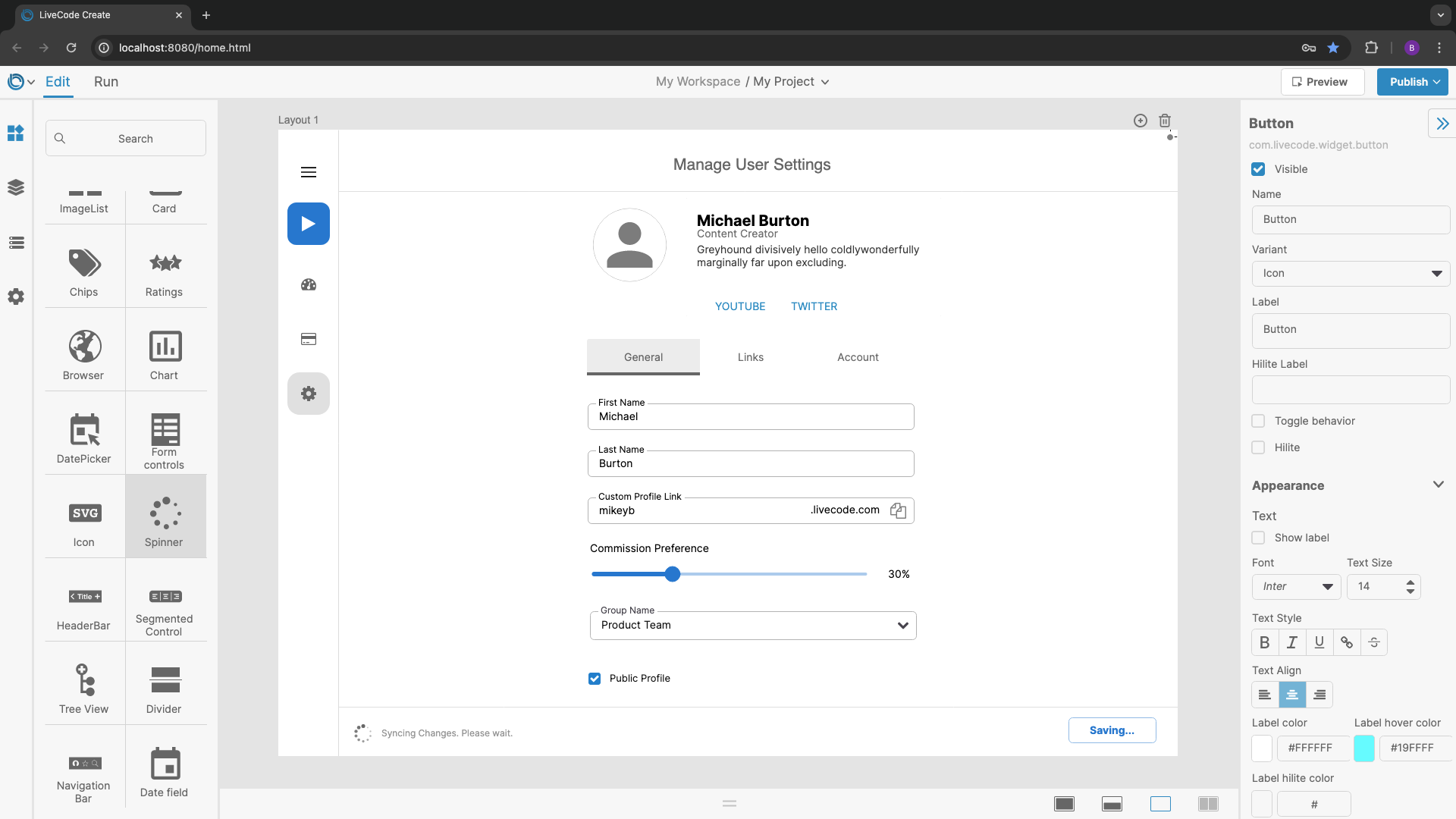Click the copy profile link icon
This screenshot has height=819, width=1456.
898,510
